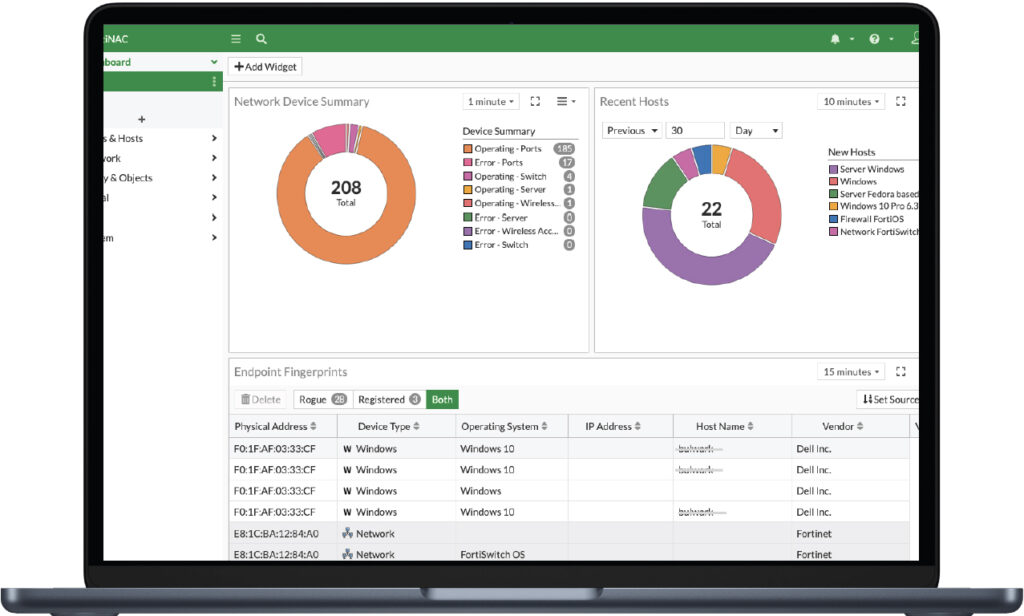Open the help question mark icon
This screenshot has width=1024, height=616.
coord(875,39)
